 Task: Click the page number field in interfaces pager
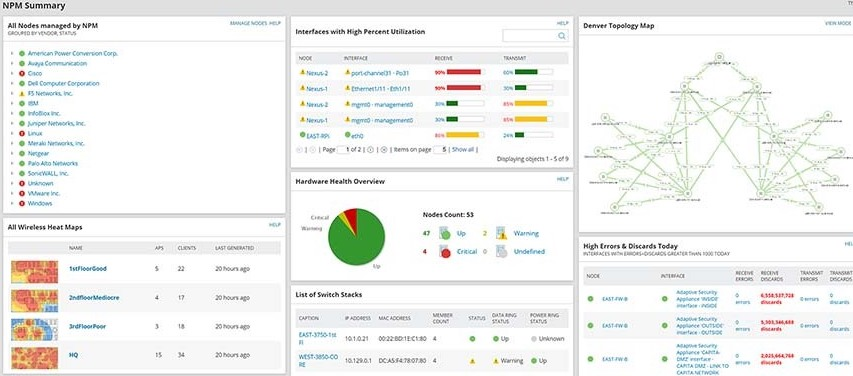343,150
